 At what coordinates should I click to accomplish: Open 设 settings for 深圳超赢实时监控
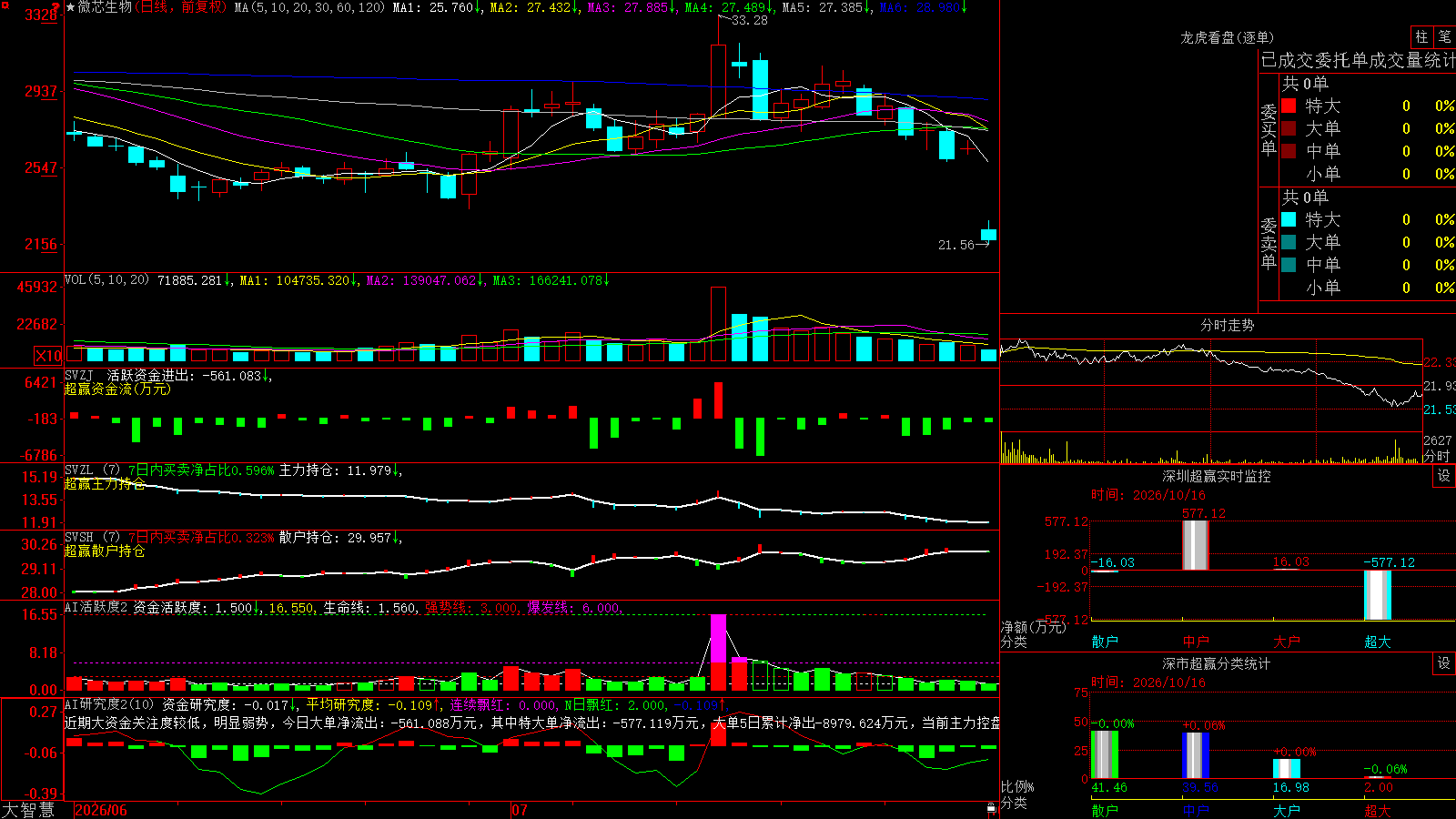coord(1444,476)
